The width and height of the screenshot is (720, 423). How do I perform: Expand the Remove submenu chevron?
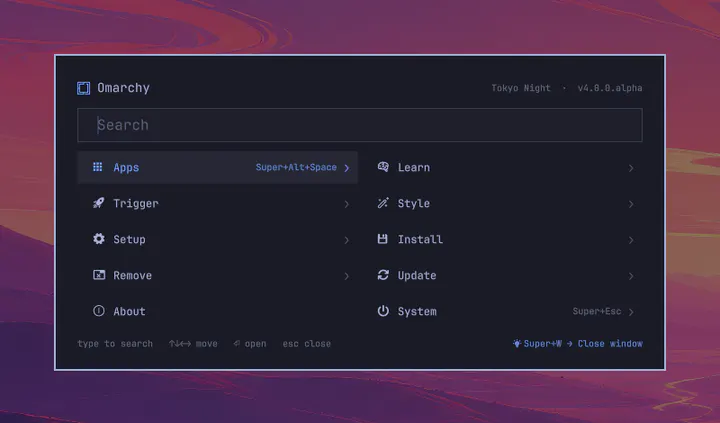347,276
